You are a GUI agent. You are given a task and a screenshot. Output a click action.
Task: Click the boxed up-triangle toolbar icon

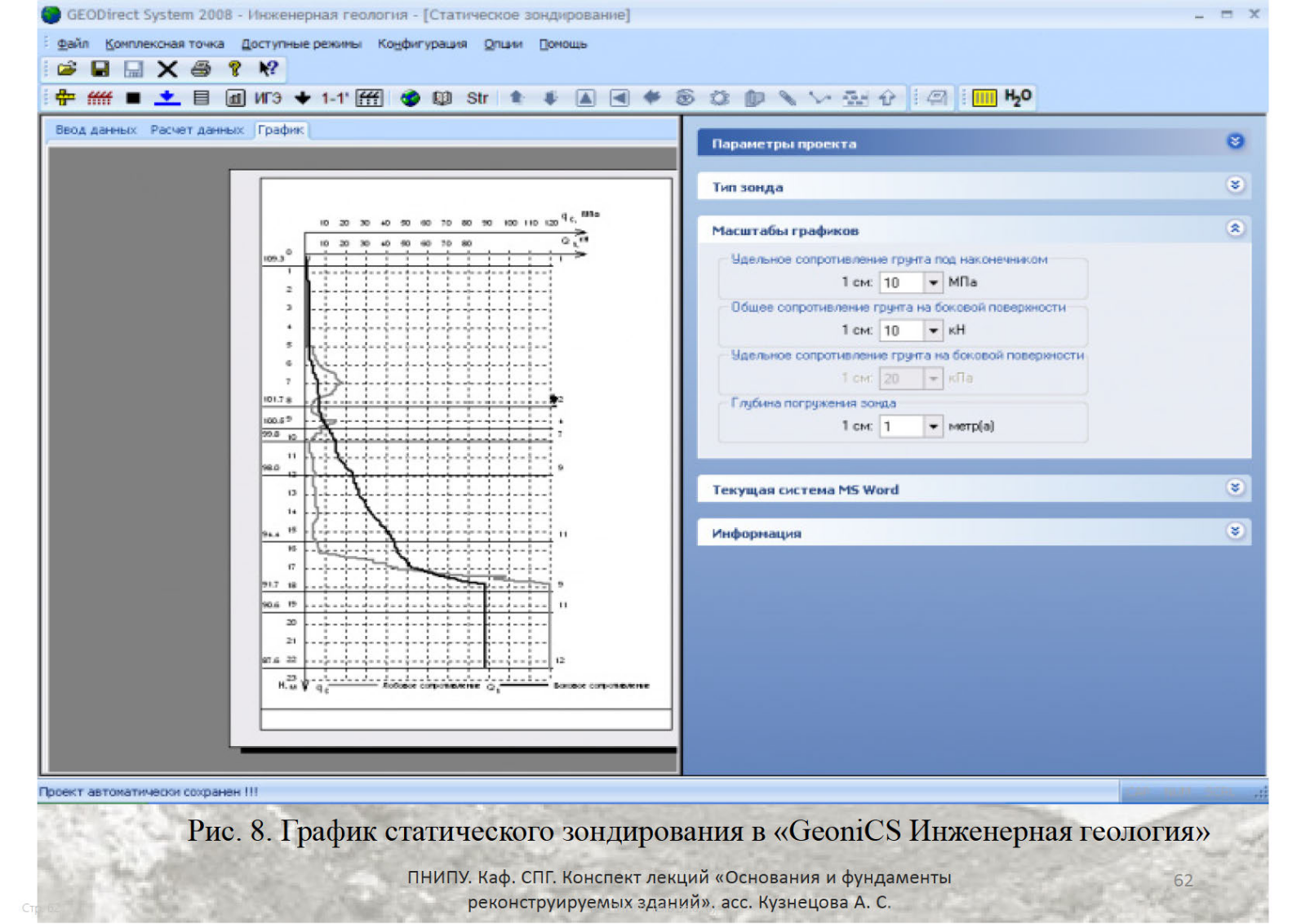585,99
